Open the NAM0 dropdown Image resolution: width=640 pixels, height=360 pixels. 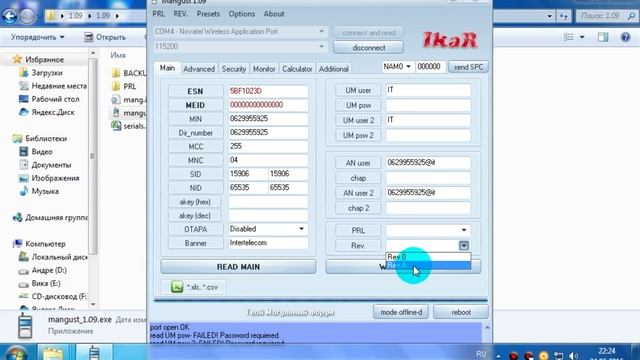click(x=397, y=67)
